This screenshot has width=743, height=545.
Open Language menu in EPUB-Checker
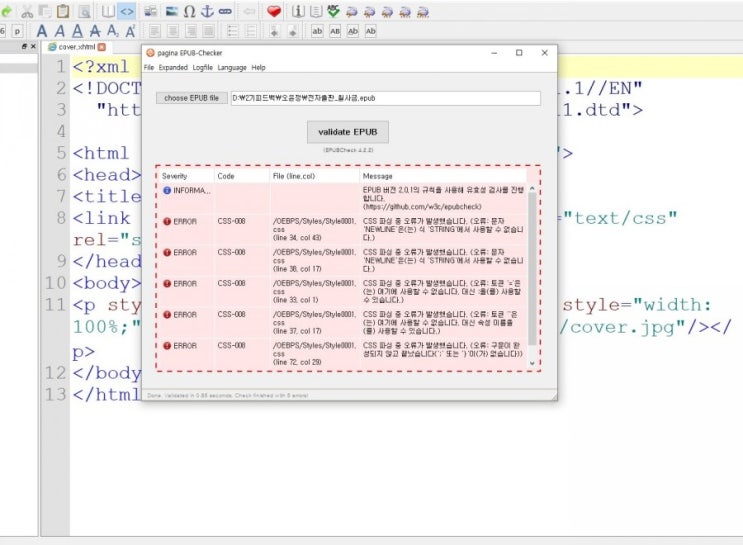point(232,67)
